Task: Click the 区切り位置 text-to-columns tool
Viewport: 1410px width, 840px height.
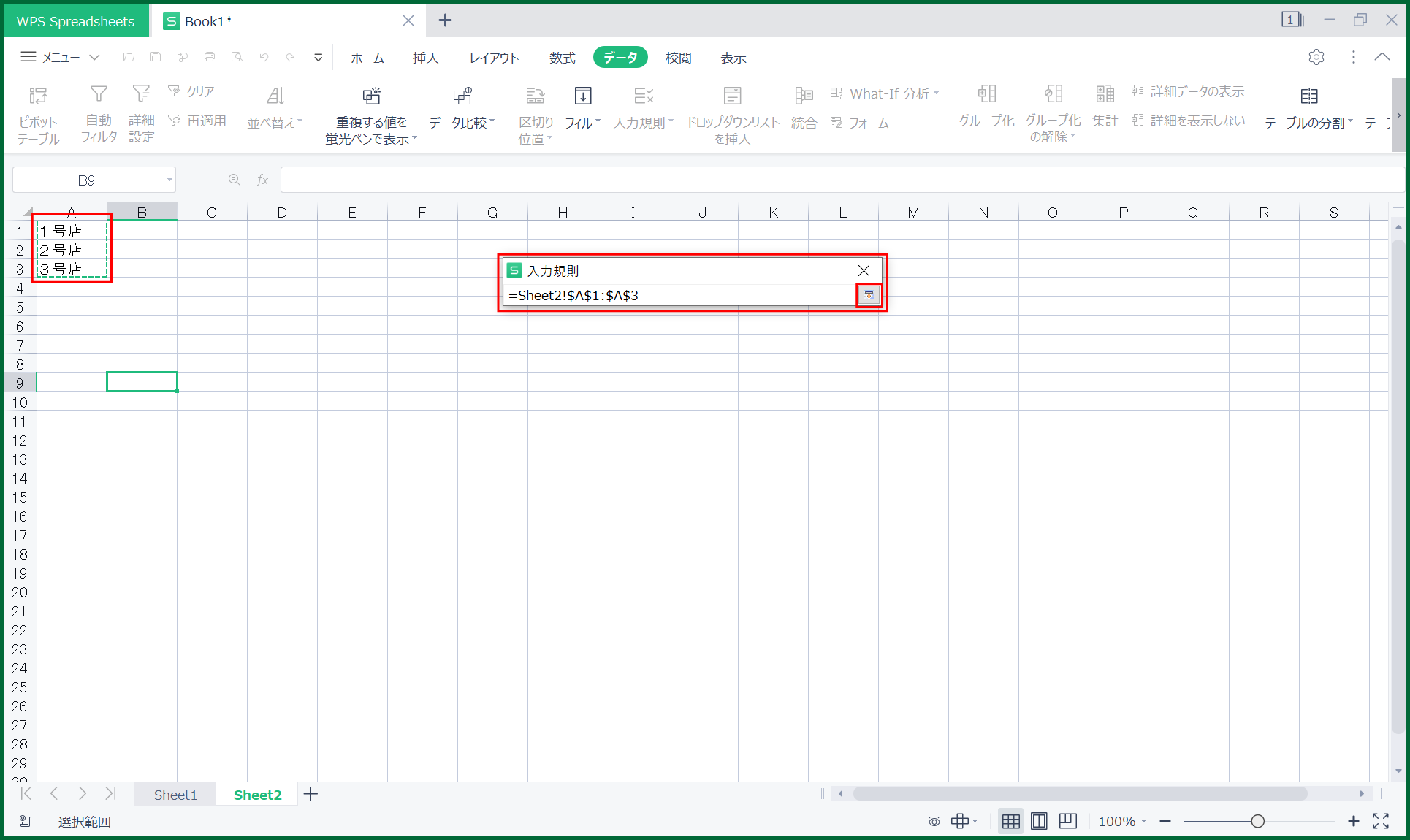Action: click(x=536, y=115)
